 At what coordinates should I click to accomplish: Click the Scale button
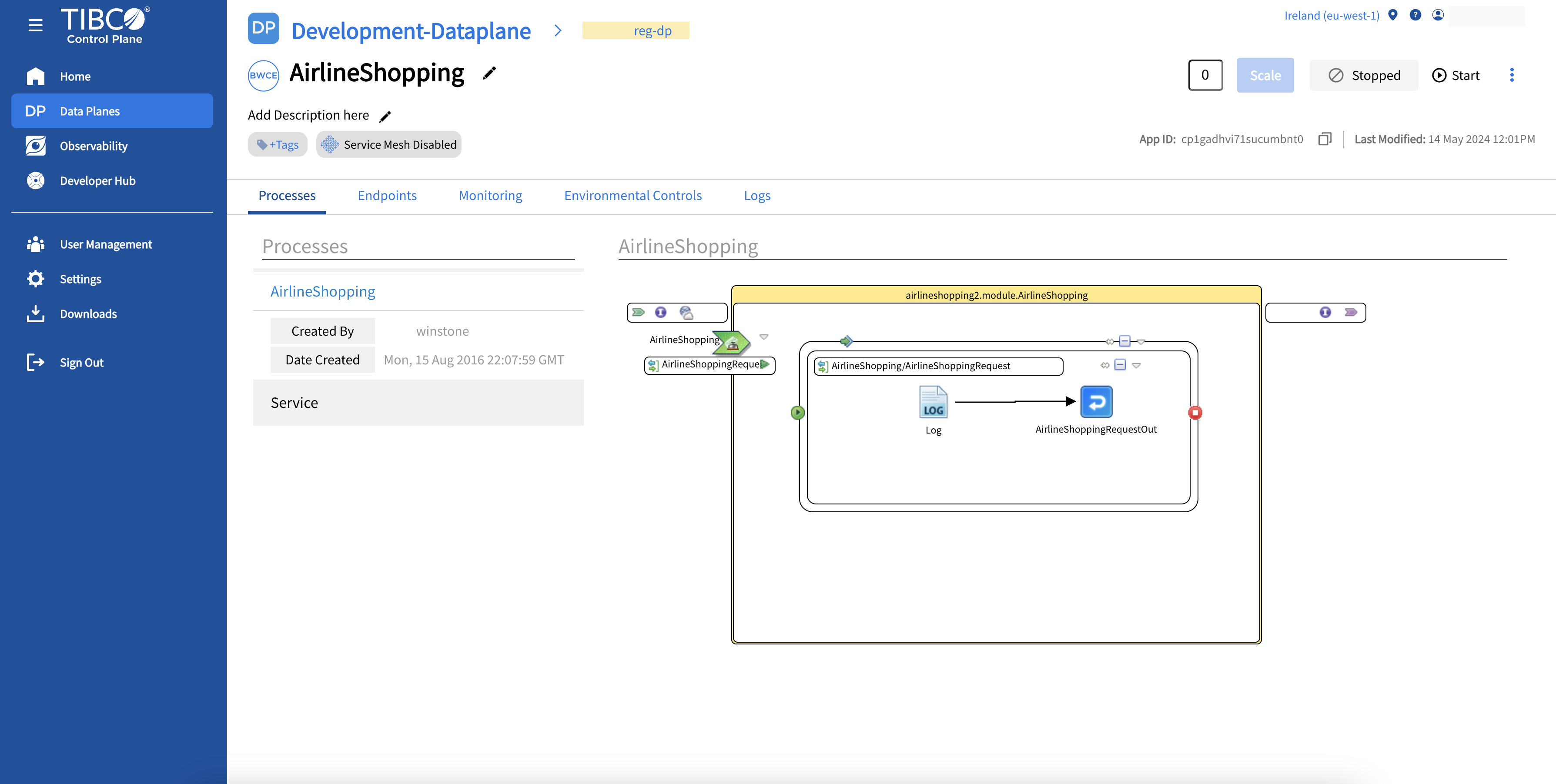click(x=1265, y=76)
